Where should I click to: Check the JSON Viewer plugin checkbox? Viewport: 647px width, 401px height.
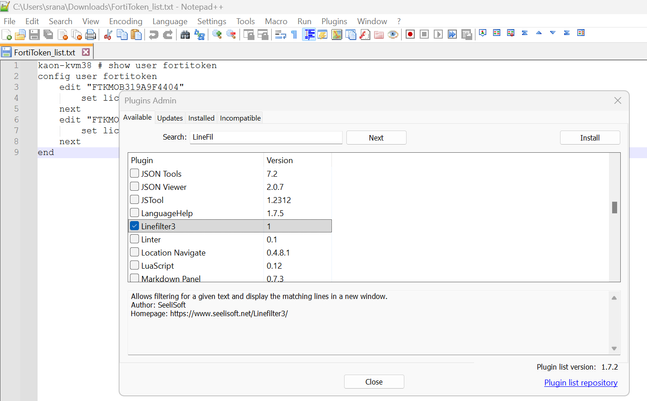coord(135,187)
